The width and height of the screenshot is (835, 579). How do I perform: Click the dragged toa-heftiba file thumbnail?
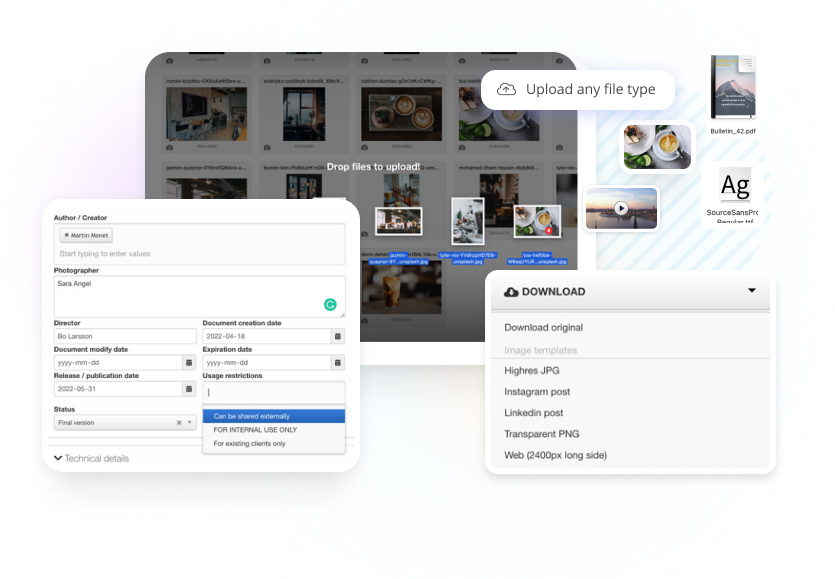(x=537, y=221)
